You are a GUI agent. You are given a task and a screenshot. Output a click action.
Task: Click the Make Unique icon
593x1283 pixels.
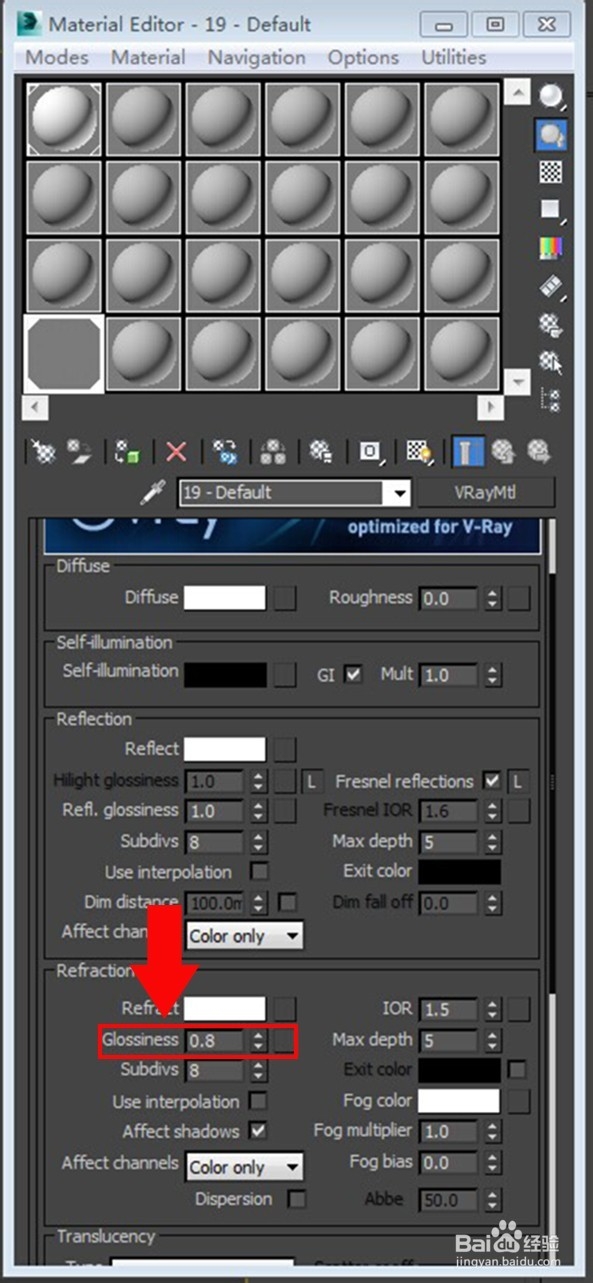point(272,453)
